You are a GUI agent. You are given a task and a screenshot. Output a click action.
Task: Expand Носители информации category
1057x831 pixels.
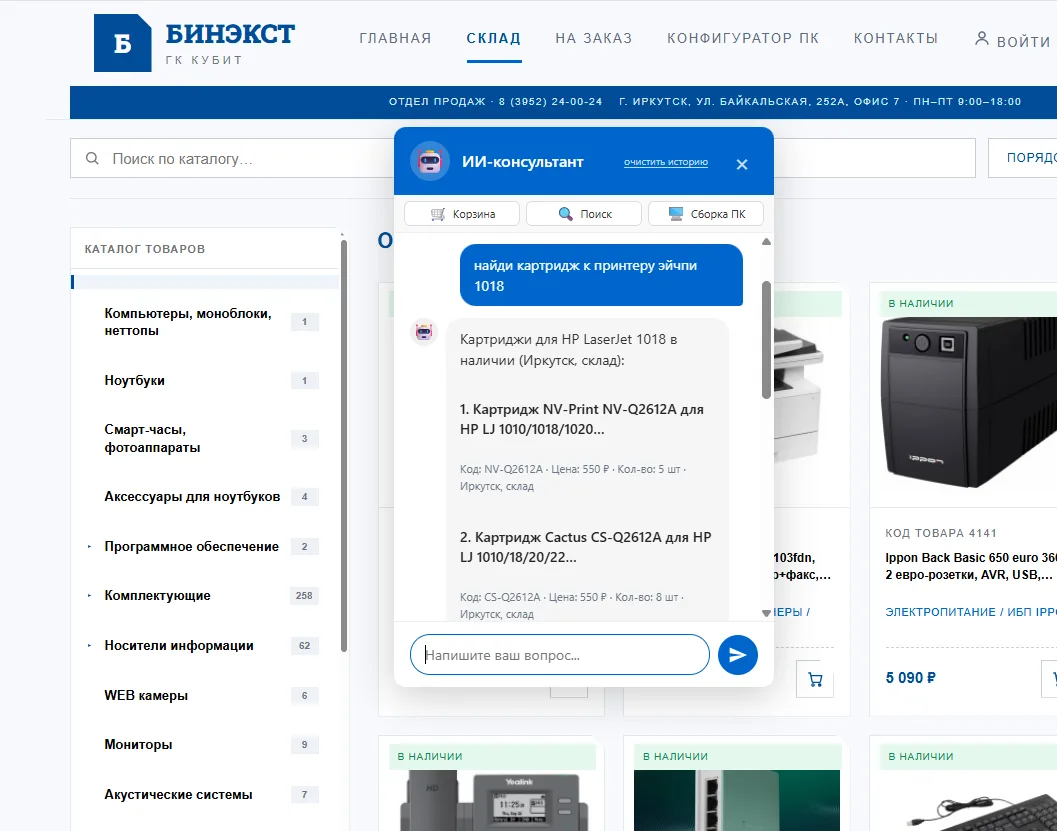(89, 646)
